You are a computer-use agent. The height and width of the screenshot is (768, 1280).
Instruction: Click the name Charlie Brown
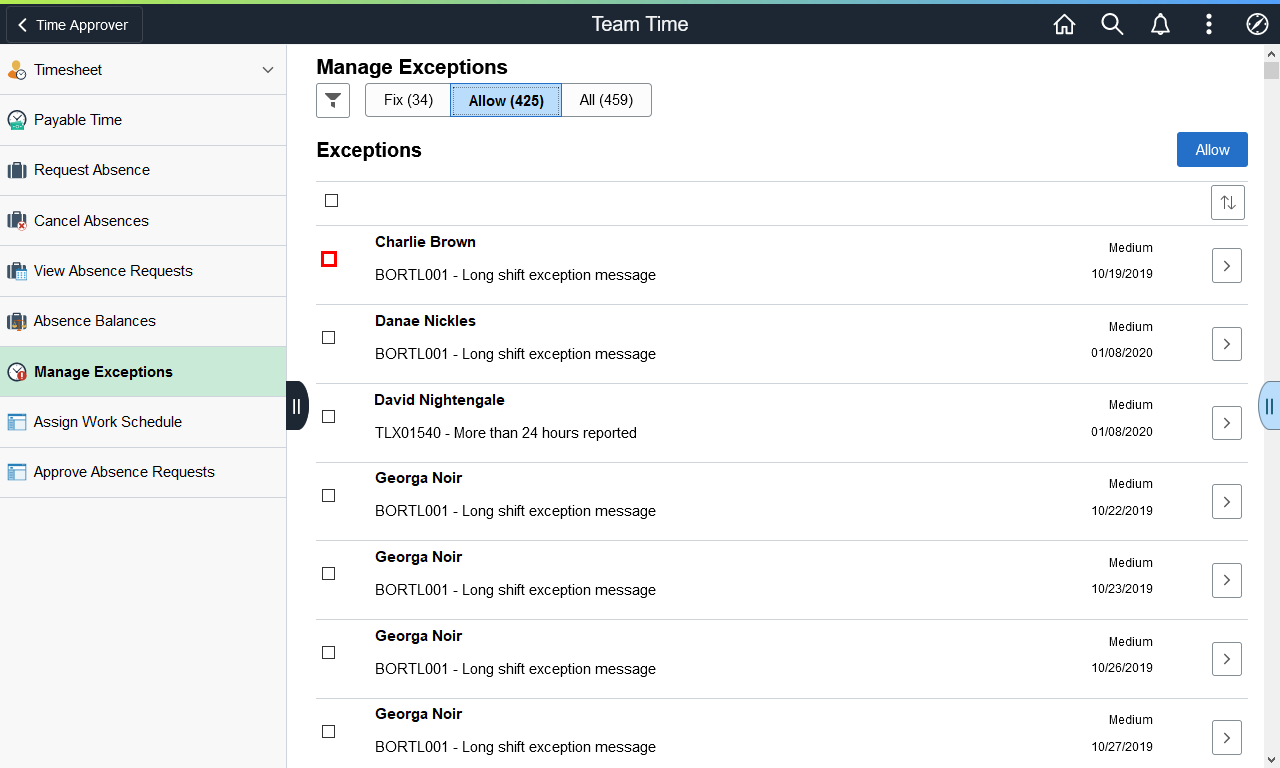click(425, 242)
